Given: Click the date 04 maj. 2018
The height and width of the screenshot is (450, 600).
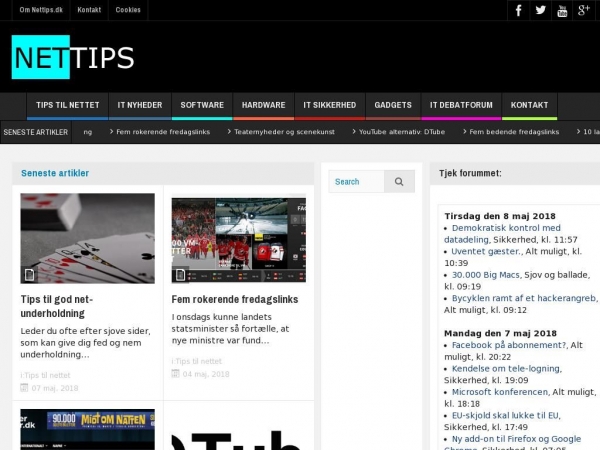Looking at the screenshot, I should tap(206, 374).
